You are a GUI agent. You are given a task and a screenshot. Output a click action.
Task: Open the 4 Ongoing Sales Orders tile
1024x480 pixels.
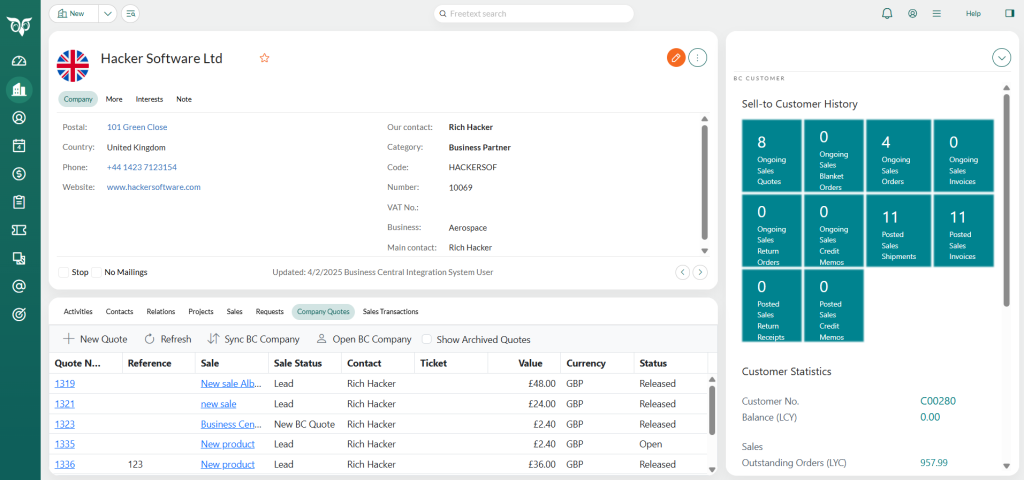898,155
